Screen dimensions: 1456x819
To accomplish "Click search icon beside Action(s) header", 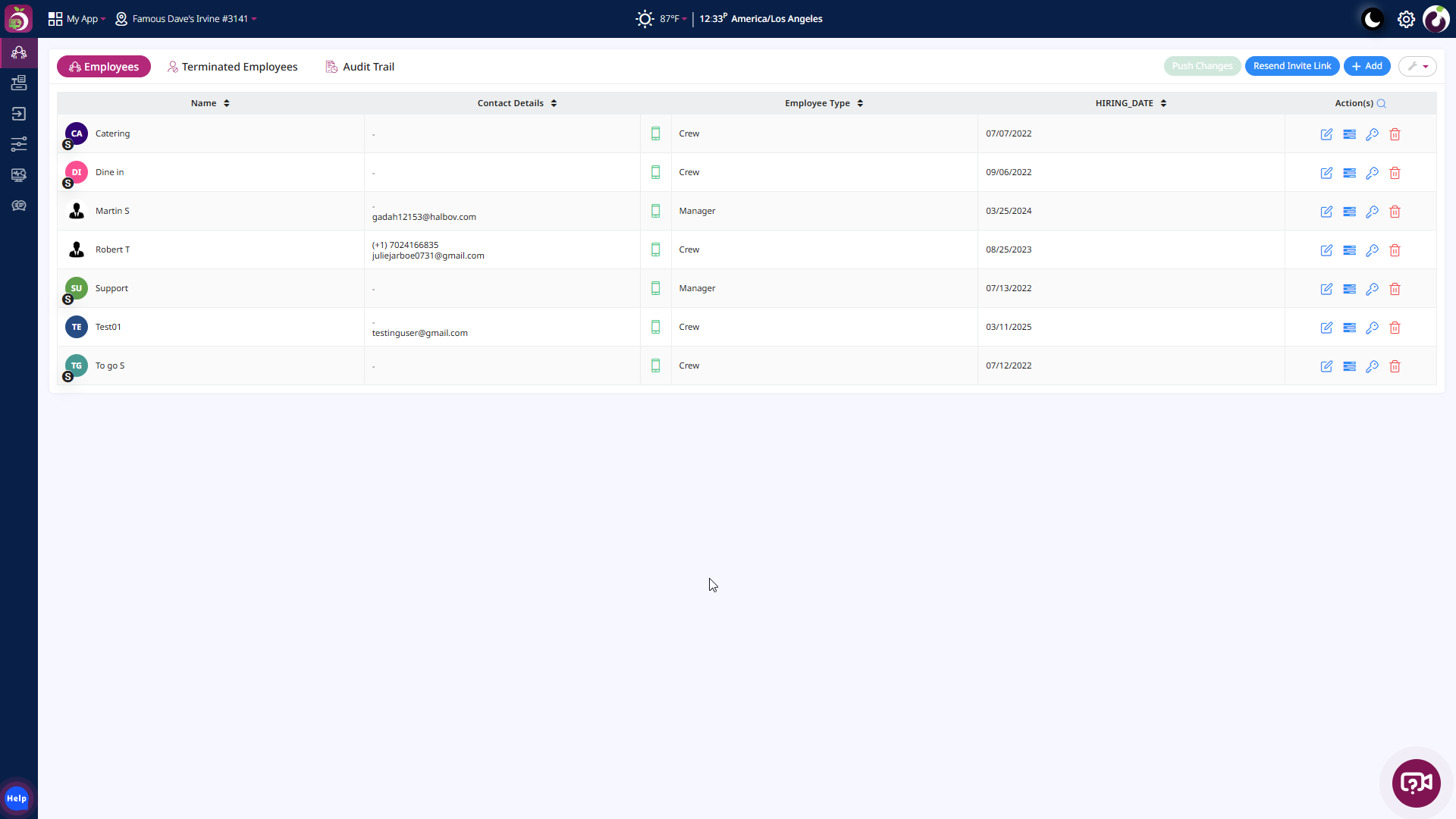I will point(1382,104).
